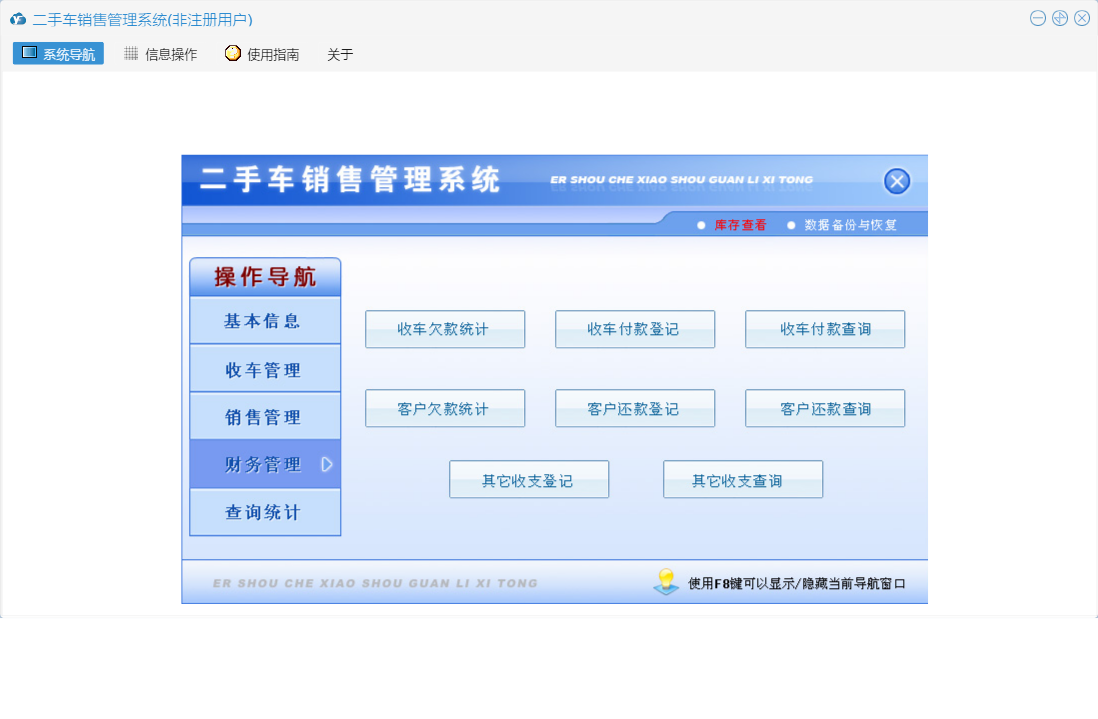Click the arrow beside 财务管理
The height and width of the screenshot is (719, 1098).
point(326,464)
